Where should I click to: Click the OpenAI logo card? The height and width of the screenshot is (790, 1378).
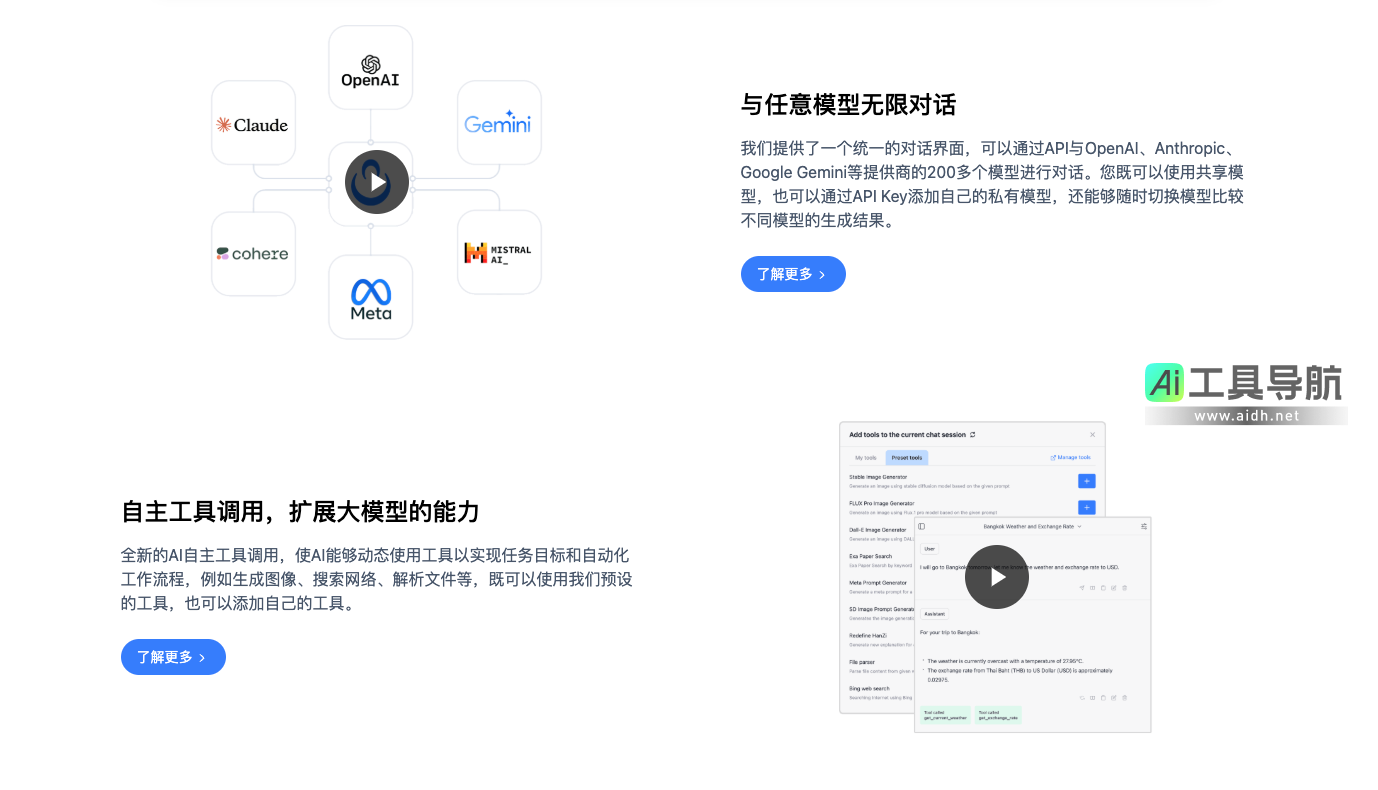370,68
